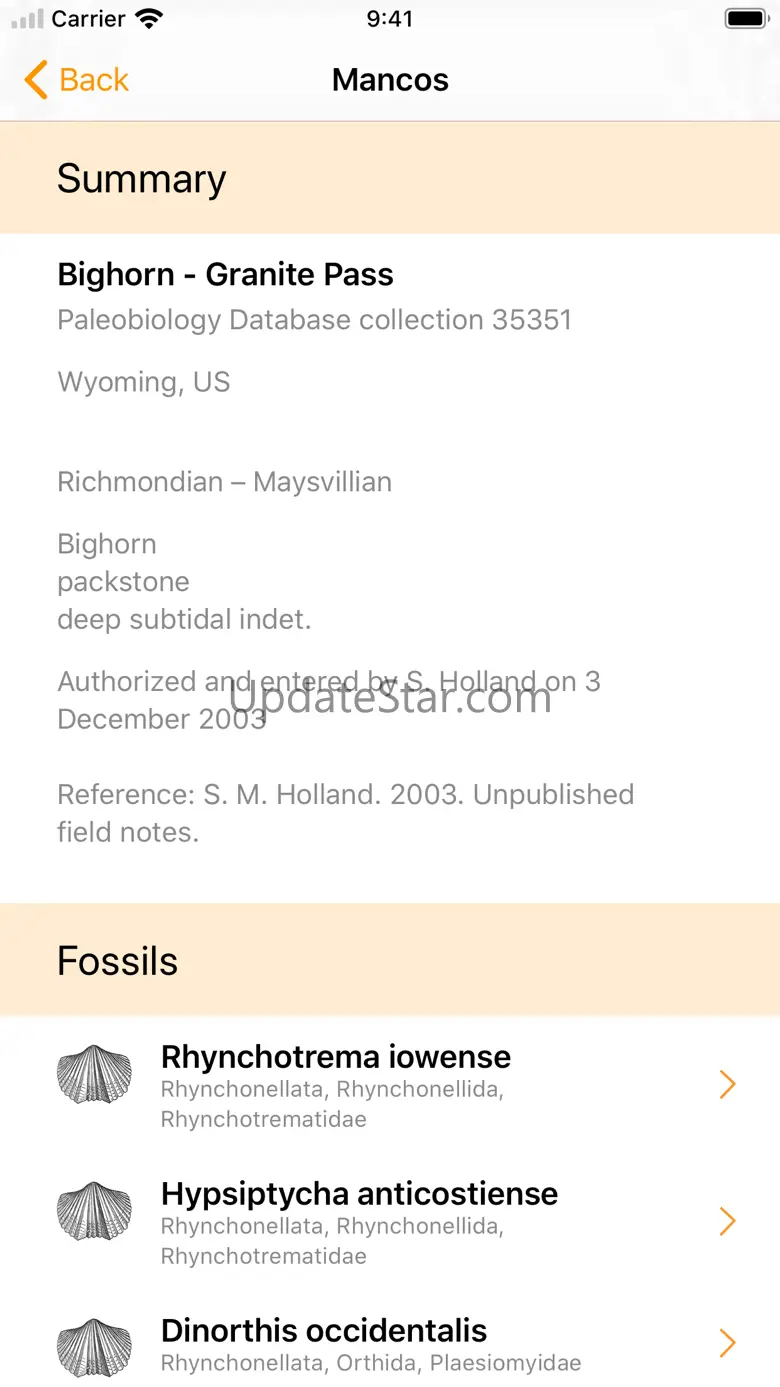Image resolution: width=780 pixels, height=1387 pixels.
Task: Tap the Dinorthis occidentalis shell icon
Action: click(94, 1347)
